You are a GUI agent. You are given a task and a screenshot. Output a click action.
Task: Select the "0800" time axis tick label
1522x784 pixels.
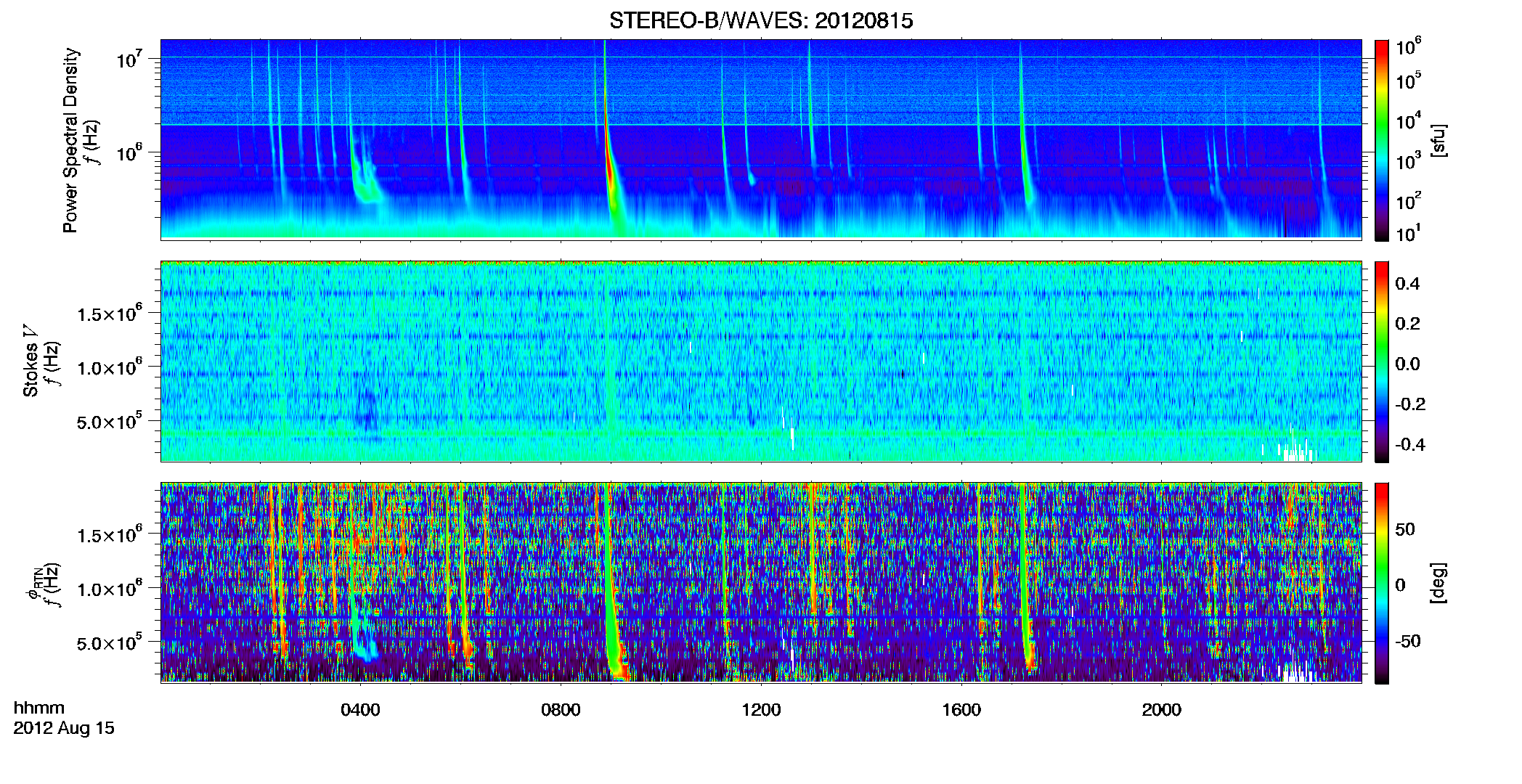click(561, 709)
